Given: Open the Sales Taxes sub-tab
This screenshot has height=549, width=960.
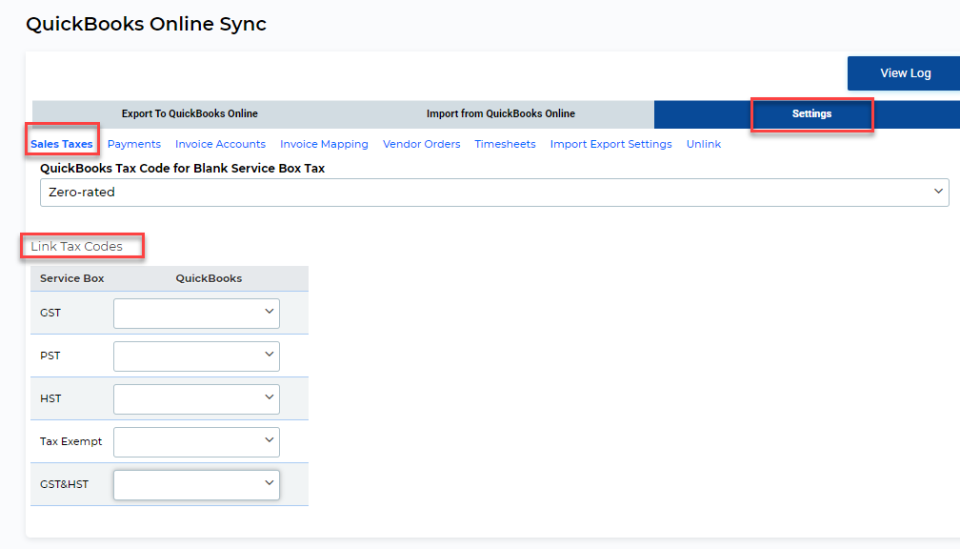Looking at the screenshot, I should [61, 144].
